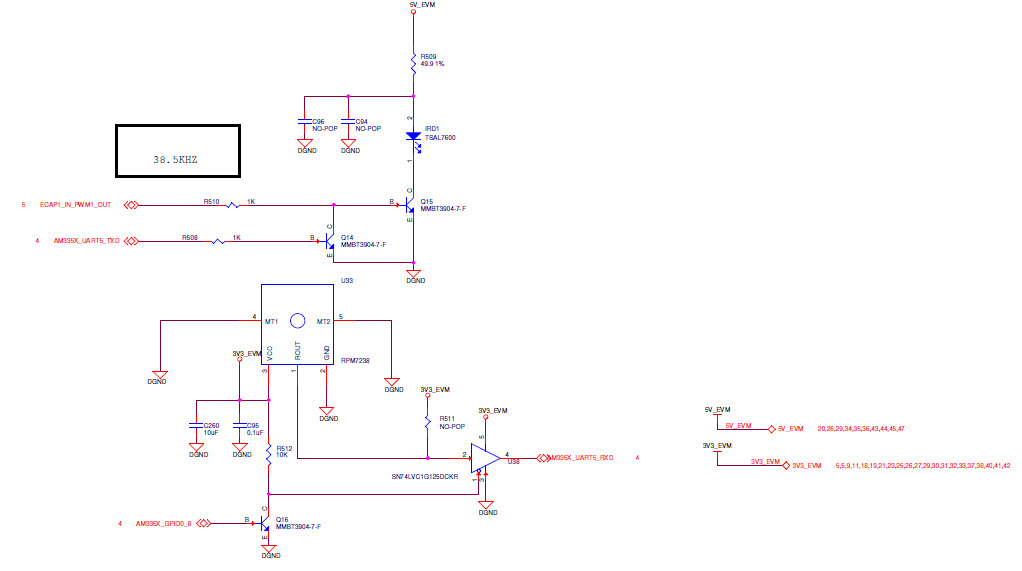Click the DGND ground symbol below Q15 emitter
This screenshot has height=571, width=1022.
point(413,274)
